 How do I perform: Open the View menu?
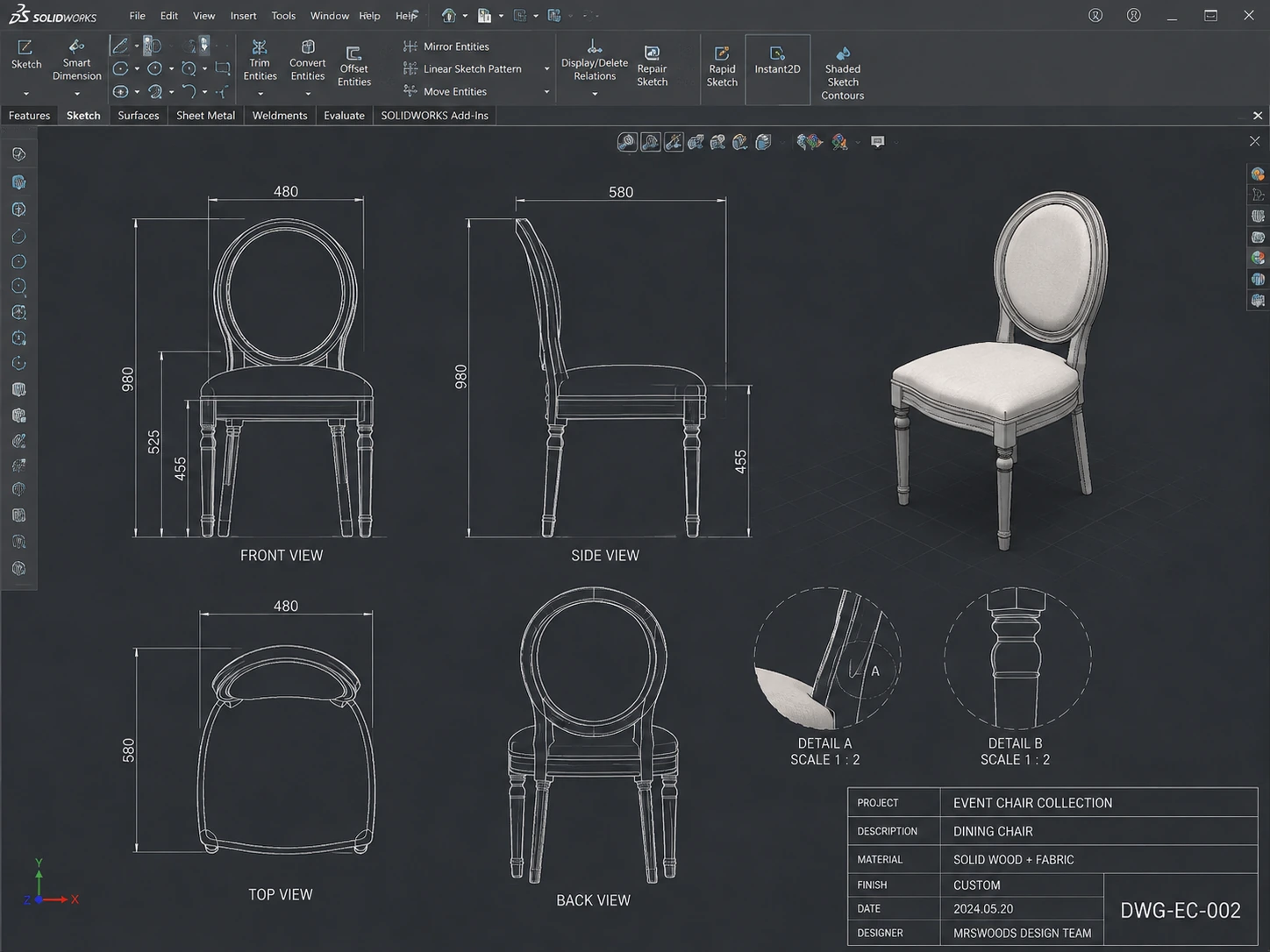[x=203, y=16]
